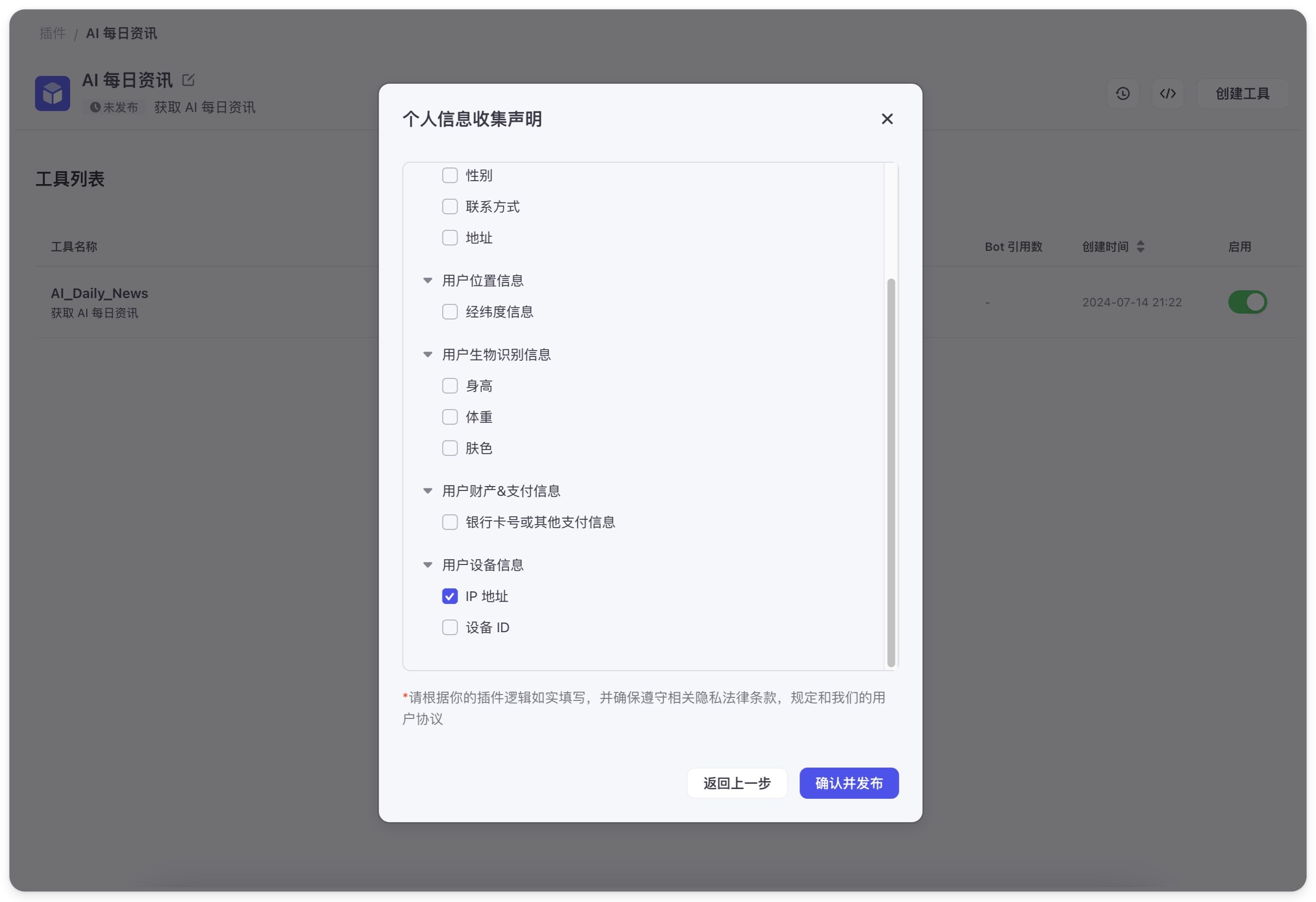
Task: Collapse the 用户设备信息 tree node
Action: [427, 565]
